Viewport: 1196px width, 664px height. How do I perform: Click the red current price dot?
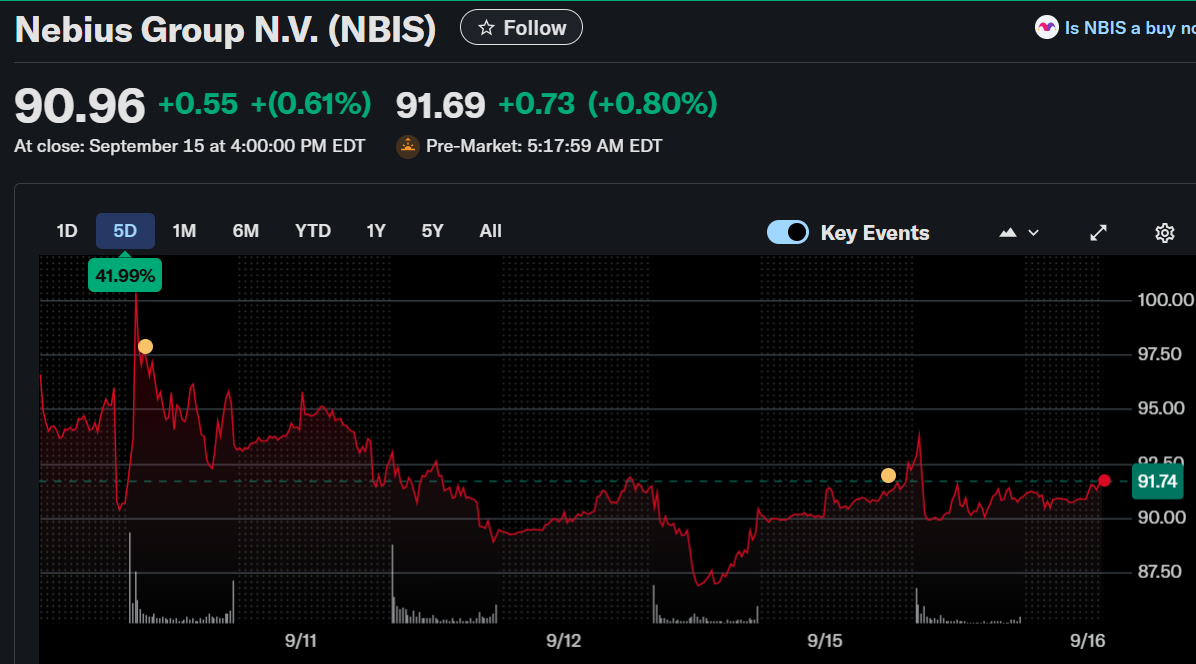[x=1104, y=480]
